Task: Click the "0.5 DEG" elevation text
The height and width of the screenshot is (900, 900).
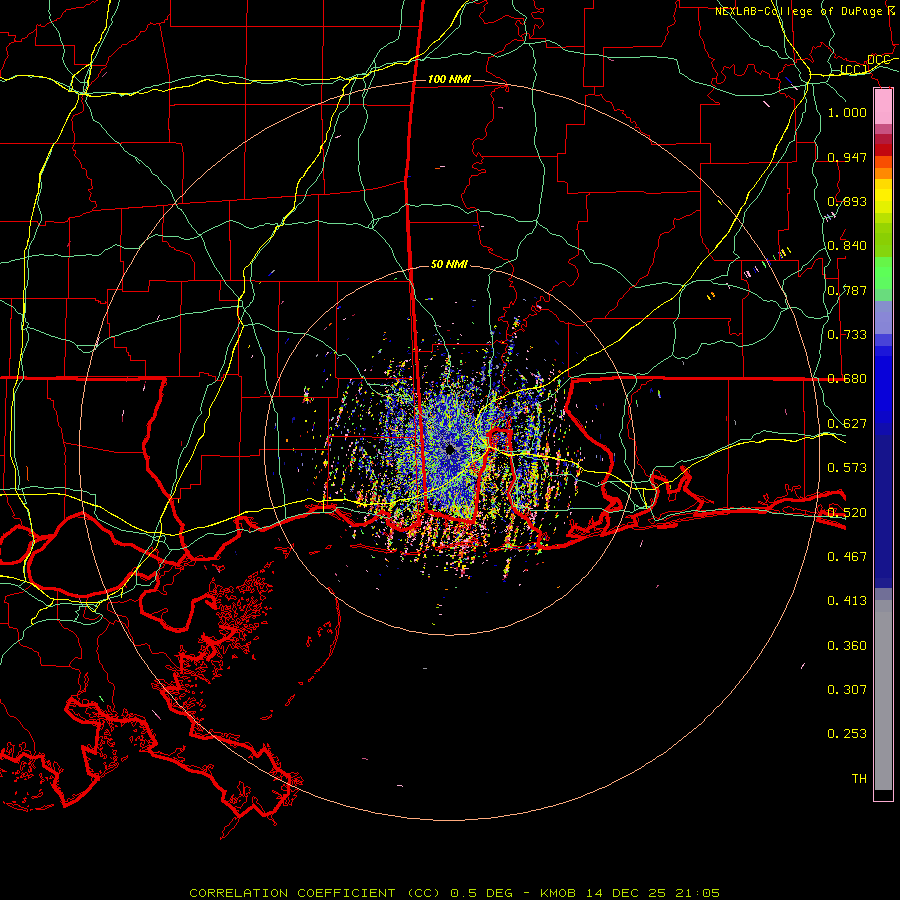Action: [481, 893]
